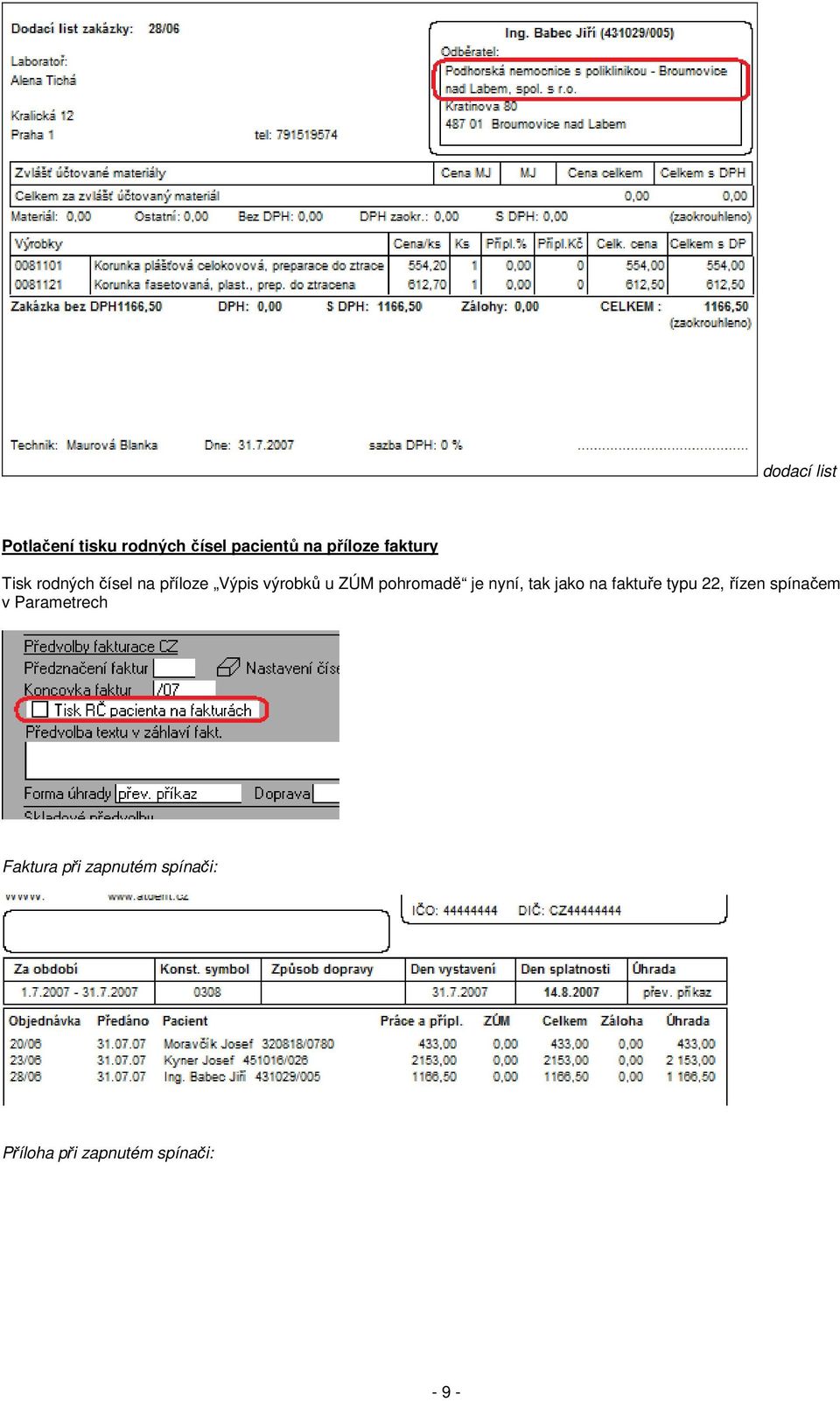This screenshot has width=840, height=1401.
Task: Focus the Předznačení faktur input field
Action: click(174, 668)
